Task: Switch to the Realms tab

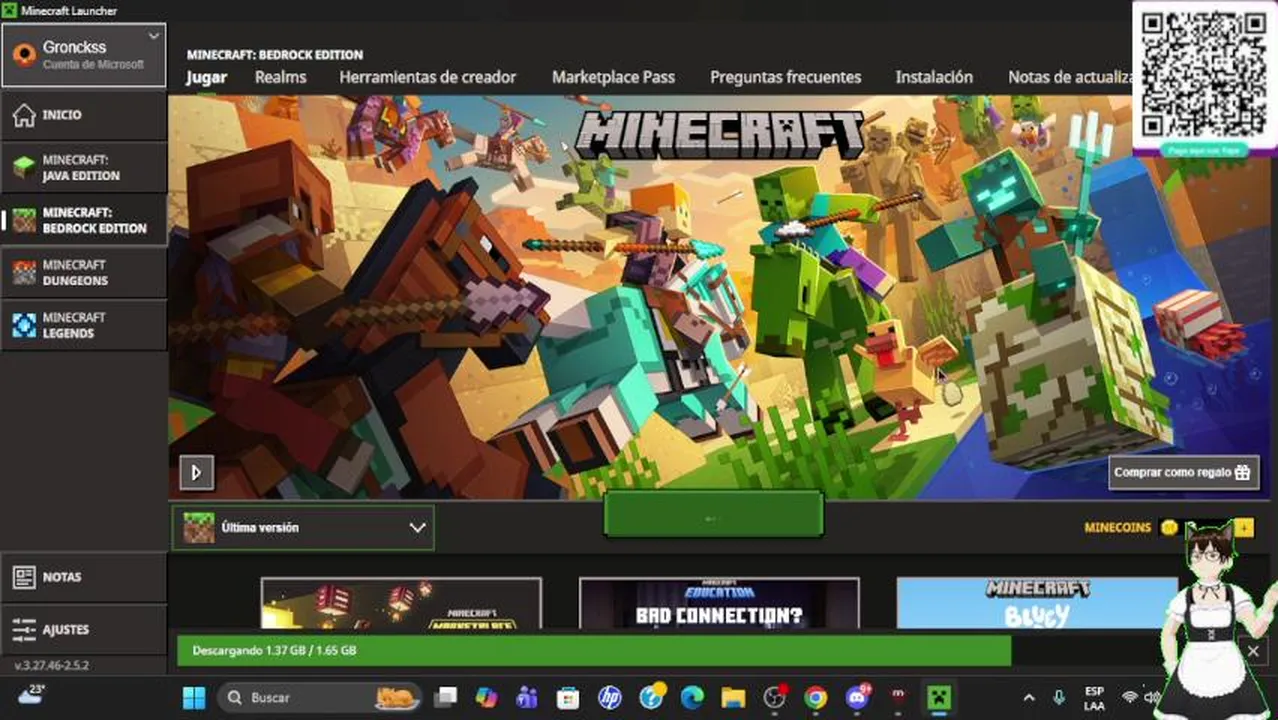Action: pyautogui.click(x=280, y=77)
